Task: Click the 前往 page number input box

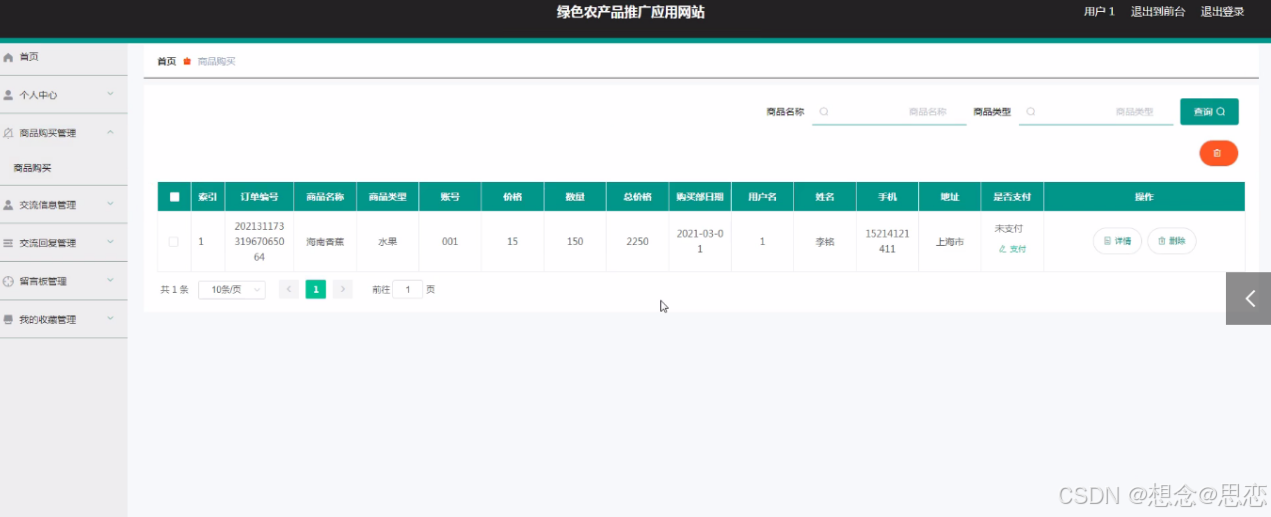Action: click(407, 289)
